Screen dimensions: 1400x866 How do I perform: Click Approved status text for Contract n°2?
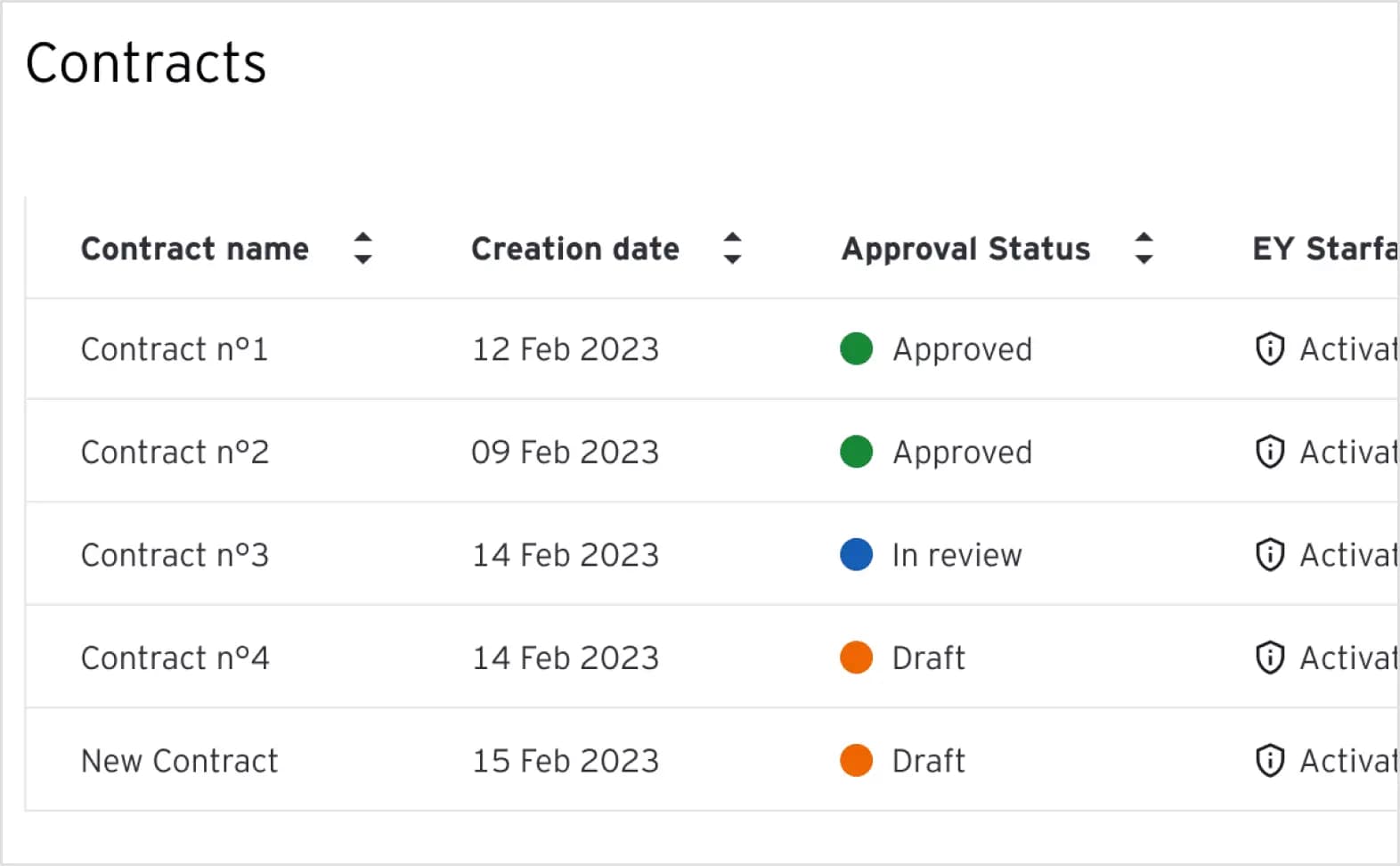coord(962,453)
